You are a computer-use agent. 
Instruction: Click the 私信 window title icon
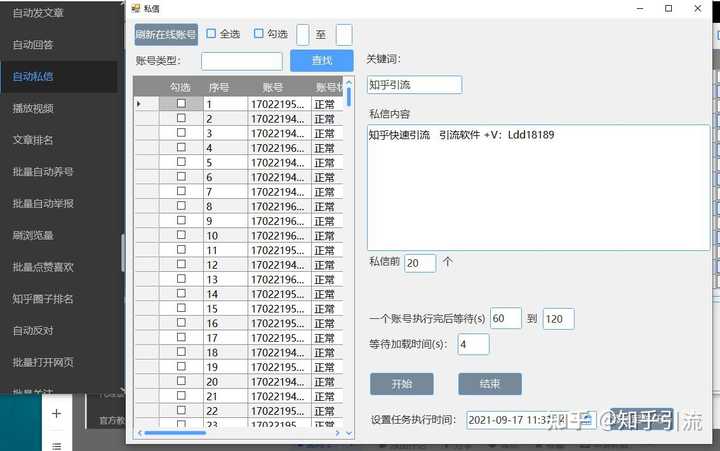135,8
